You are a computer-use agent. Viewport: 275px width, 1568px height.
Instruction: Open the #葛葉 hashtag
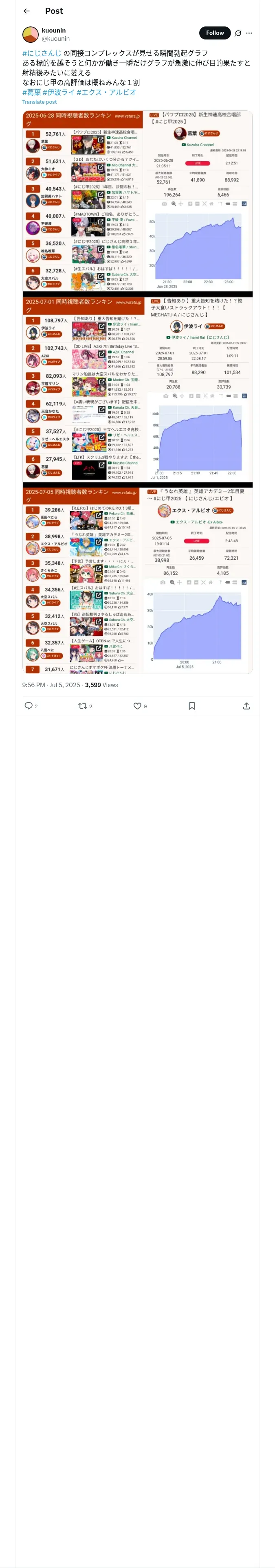[x=32, y=92]
